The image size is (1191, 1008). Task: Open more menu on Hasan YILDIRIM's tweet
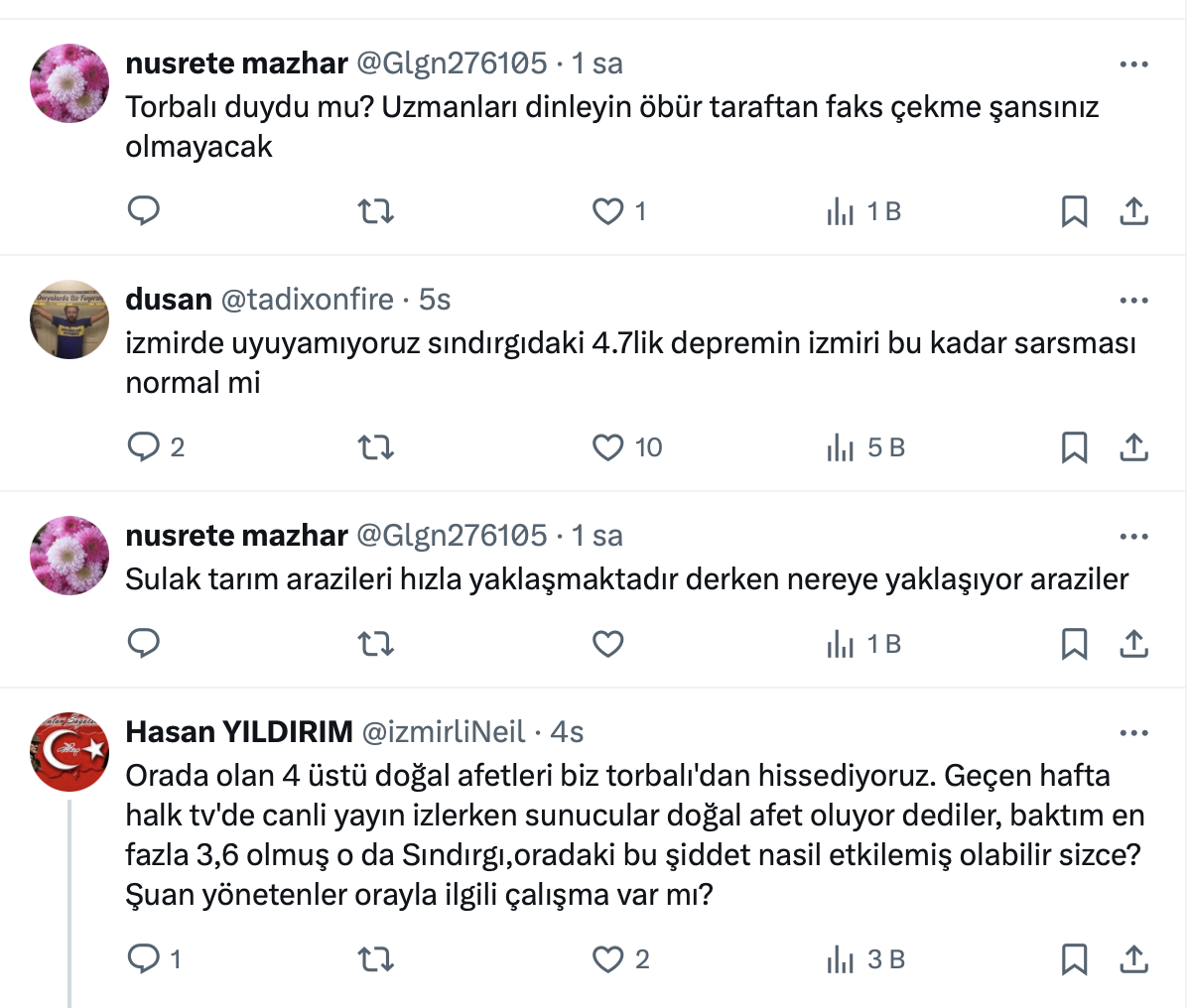coord(1133,733)
